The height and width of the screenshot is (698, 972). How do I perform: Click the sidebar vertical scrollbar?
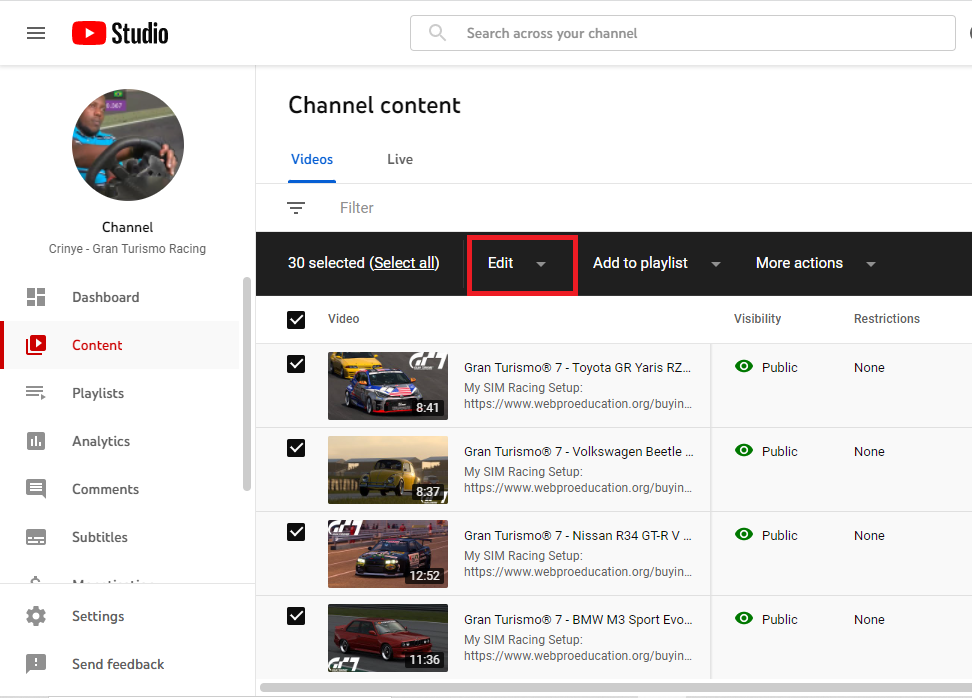click(247, 384)
